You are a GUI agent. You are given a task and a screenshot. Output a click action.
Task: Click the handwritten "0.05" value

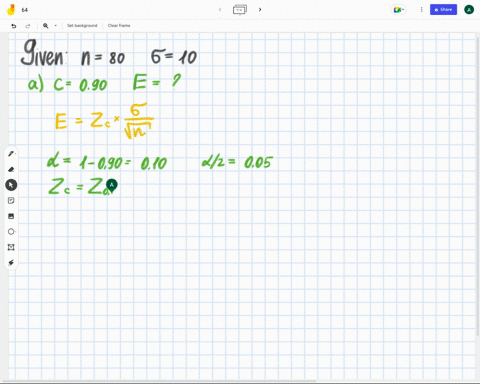tap(258, 162)
